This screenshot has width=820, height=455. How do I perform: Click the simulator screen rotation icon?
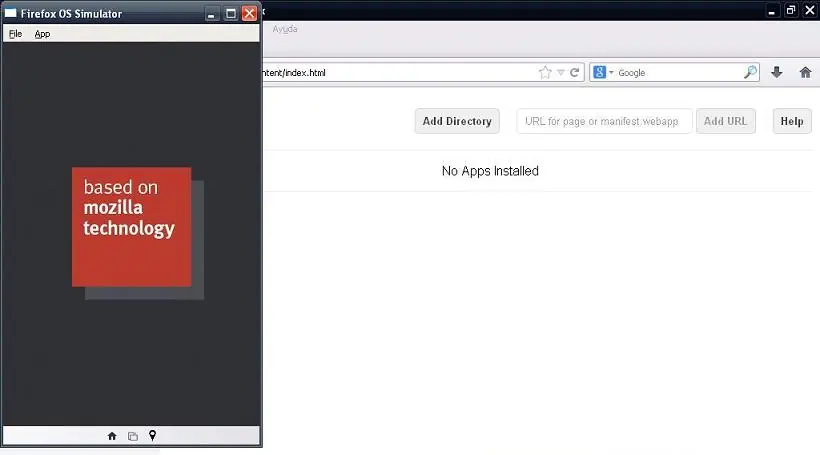click(133, 436)
